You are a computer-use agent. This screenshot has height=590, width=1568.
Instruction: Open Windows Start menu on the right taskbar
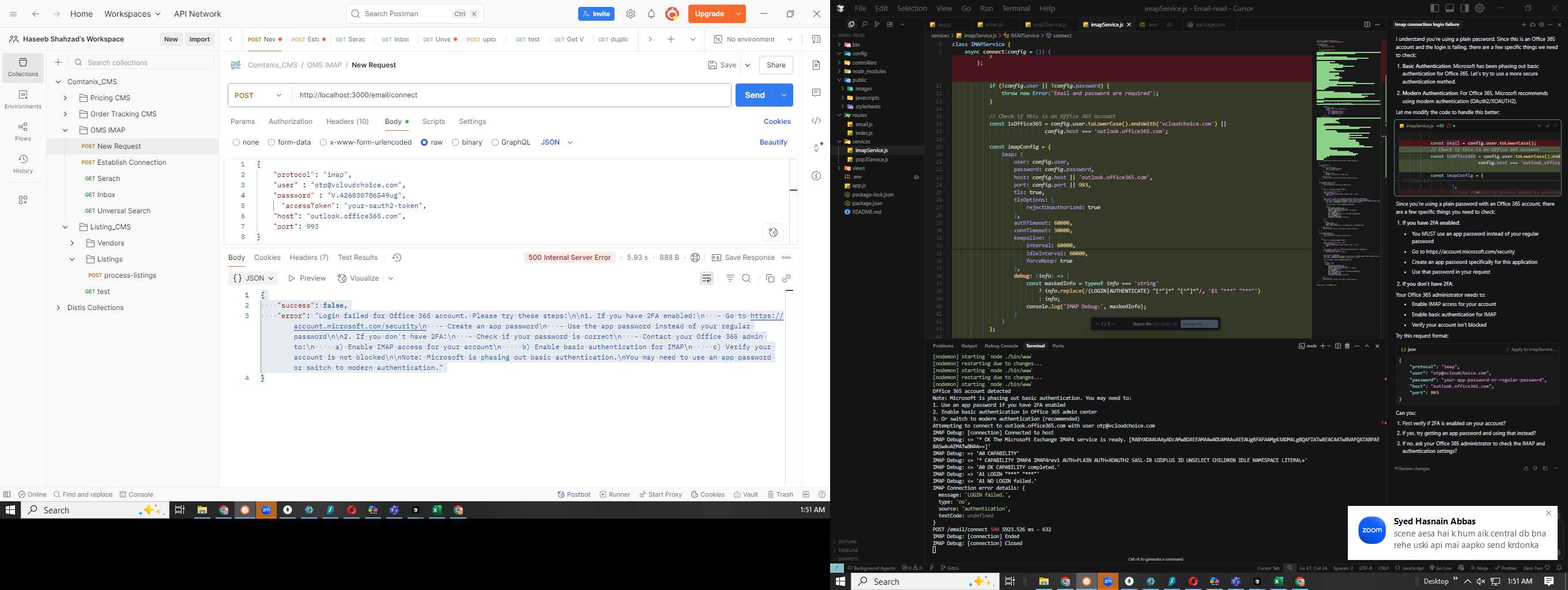(x=840, y=582)
